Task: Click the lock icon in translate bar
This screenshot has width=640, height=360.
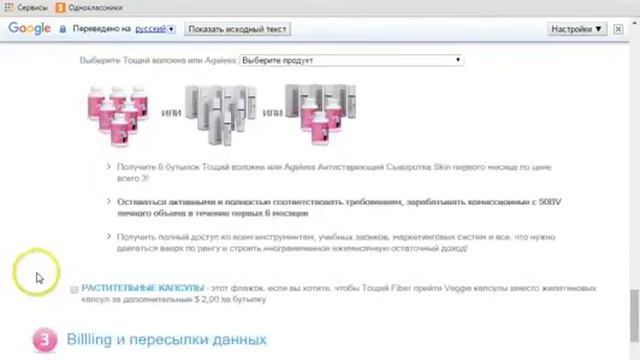Action: [x=62, y=29]
